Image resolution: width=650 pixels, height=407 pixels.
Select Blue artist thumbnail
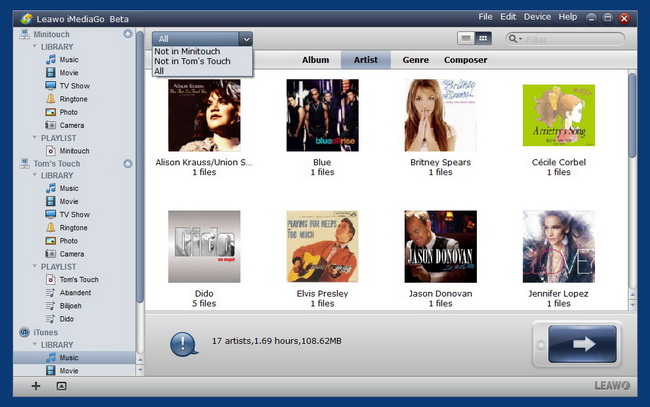pyautogui.click(x=322, y=115)
